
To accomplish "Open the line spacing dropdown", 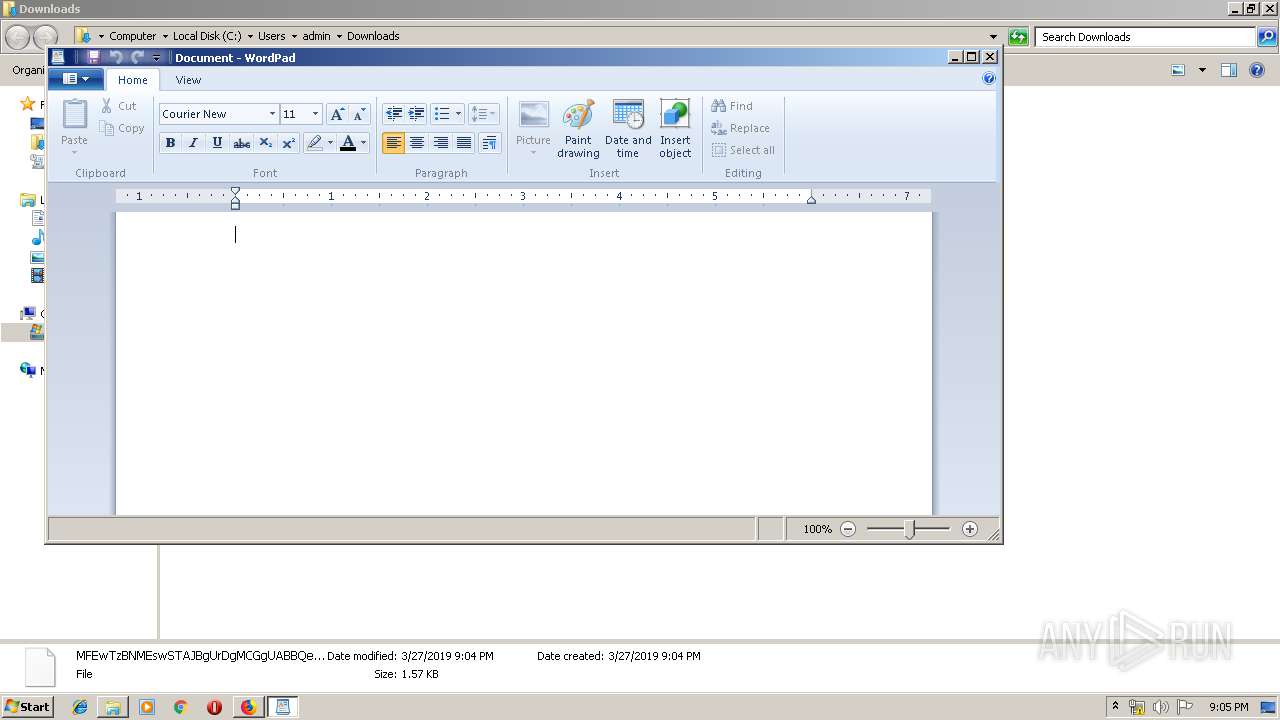I will [483, 114].
